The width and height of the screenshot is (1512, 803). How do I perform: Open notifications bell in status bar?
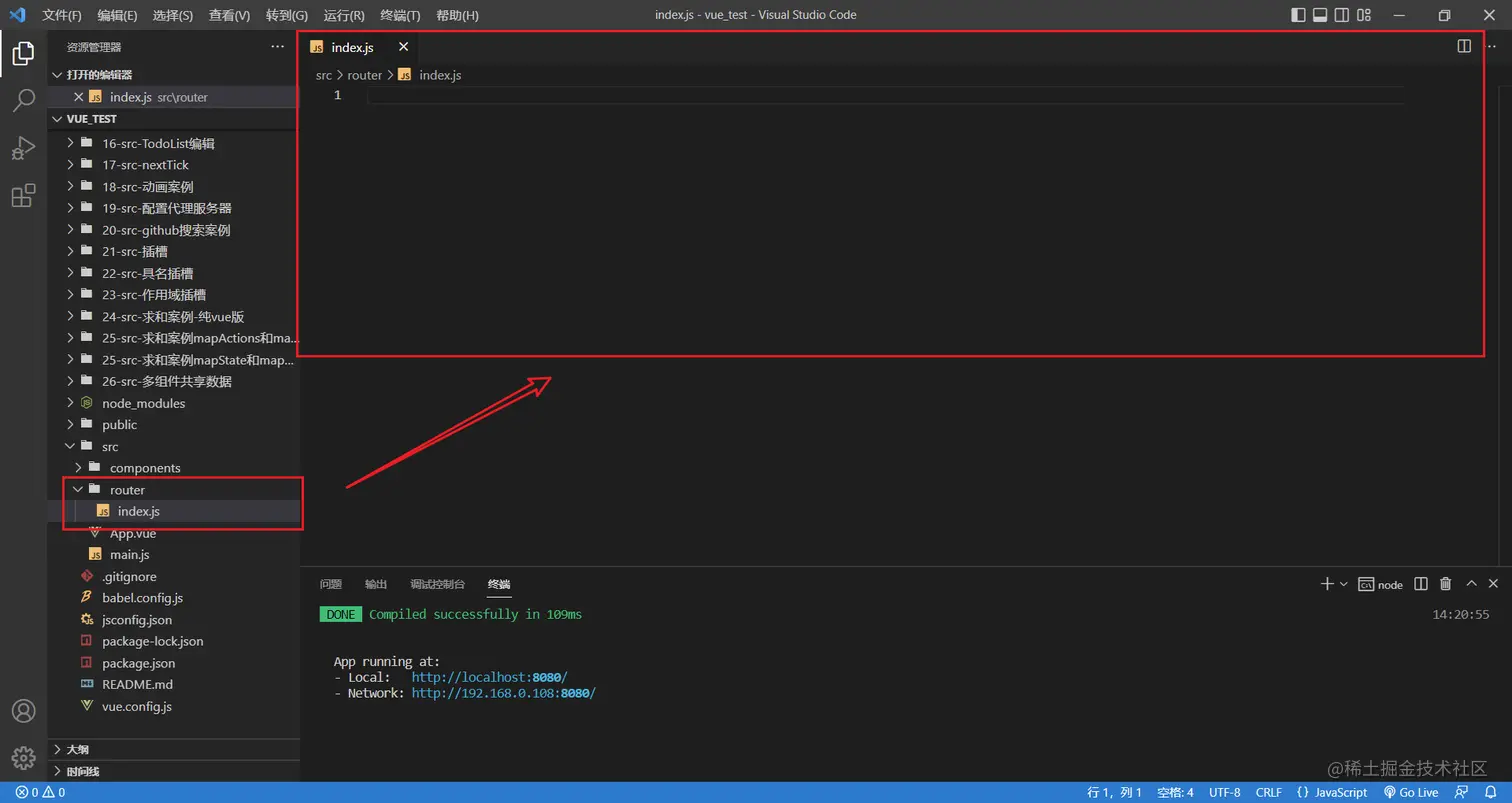point(1491,792)
